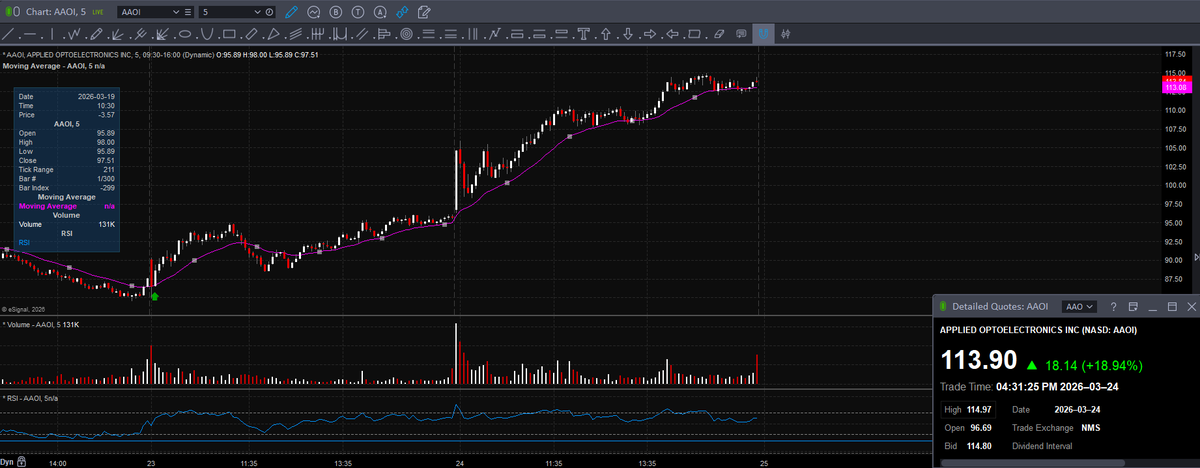Click the blue link windows icon

402,12
